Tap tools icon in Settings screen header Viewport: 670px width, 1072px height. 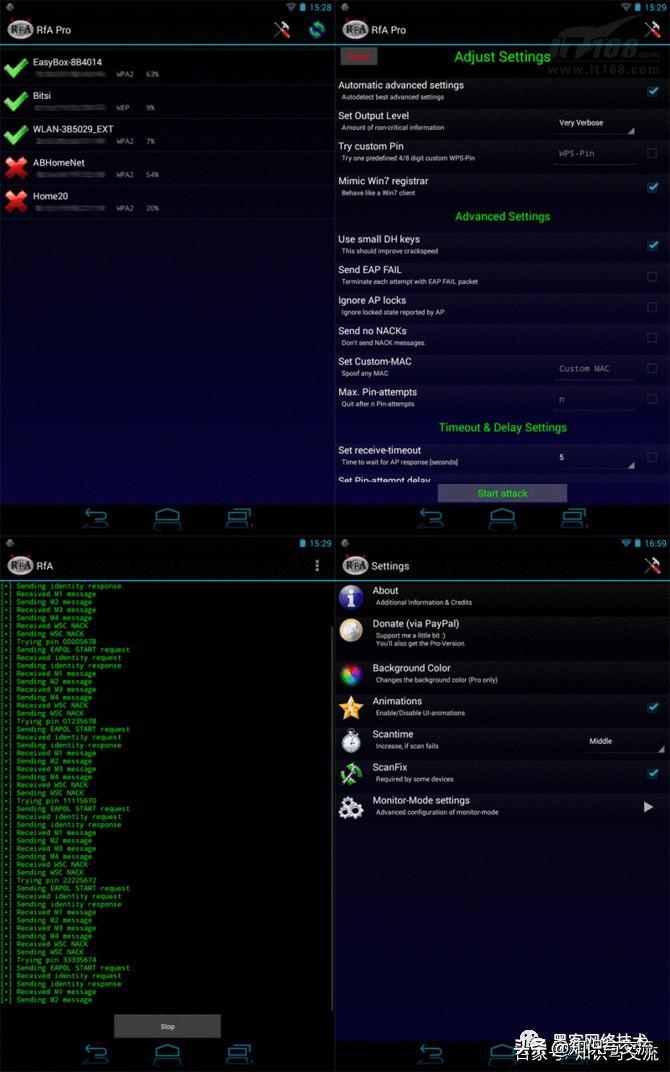point(653,565)
